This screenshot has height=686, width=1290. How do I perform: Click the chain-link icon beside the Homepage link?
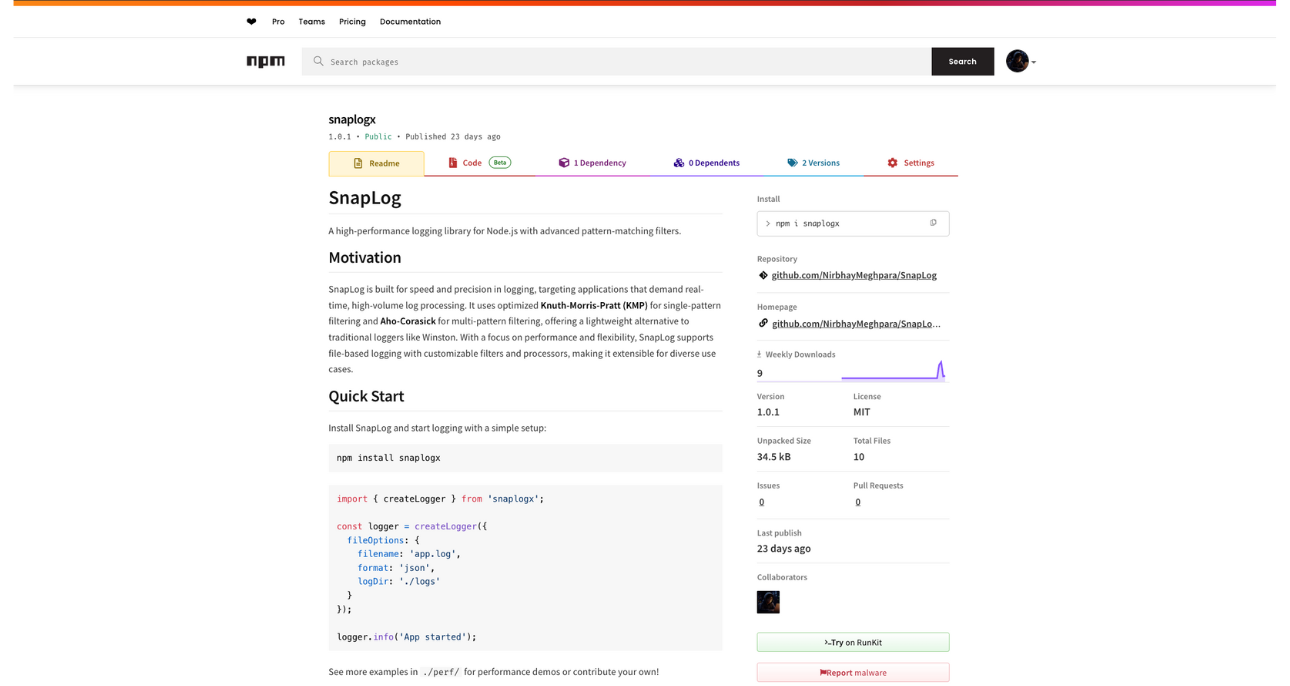(x=763, y=323)
